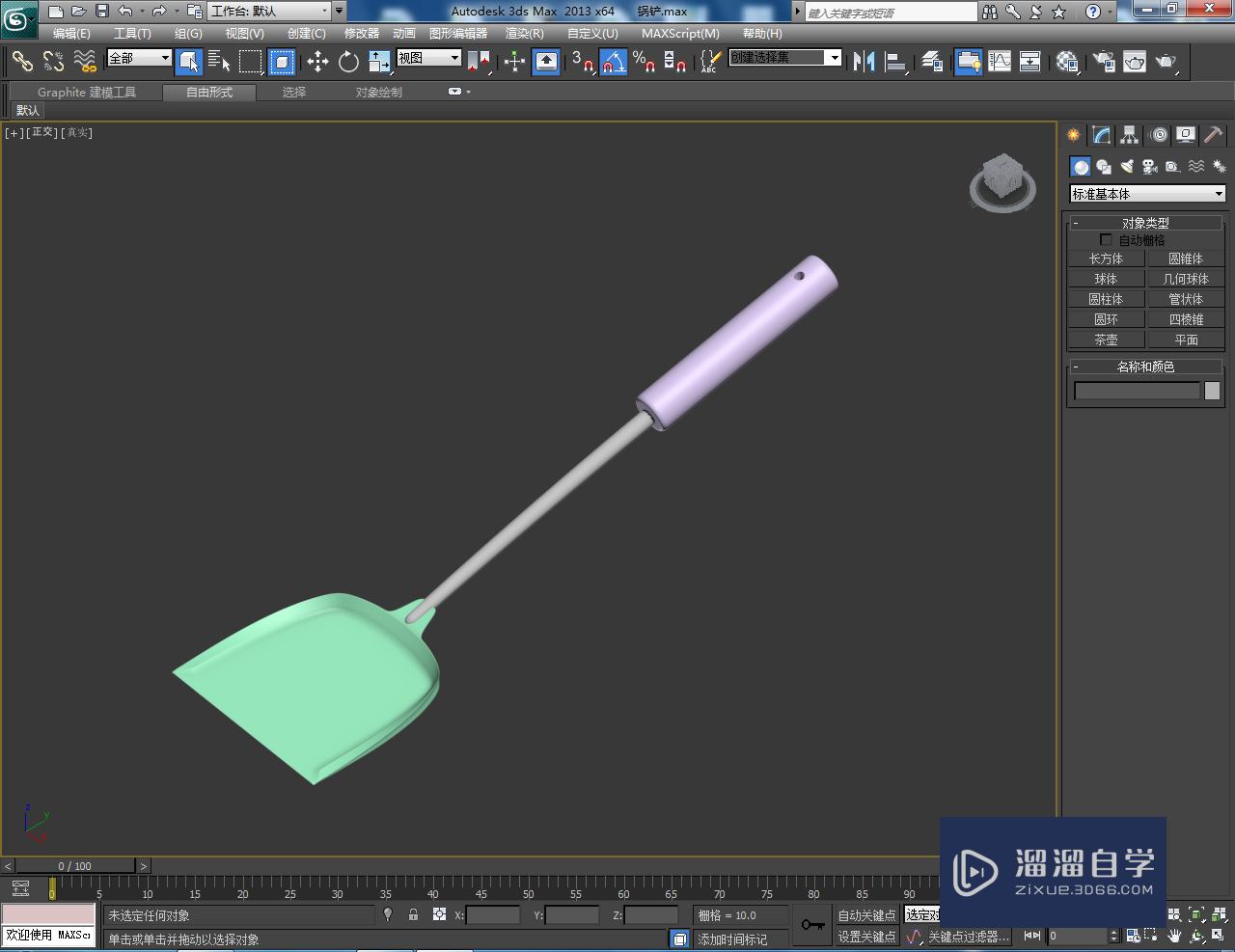This screenshot has height=952, width=1235.
Task: Click the Mirror tool
Action: 864,62
